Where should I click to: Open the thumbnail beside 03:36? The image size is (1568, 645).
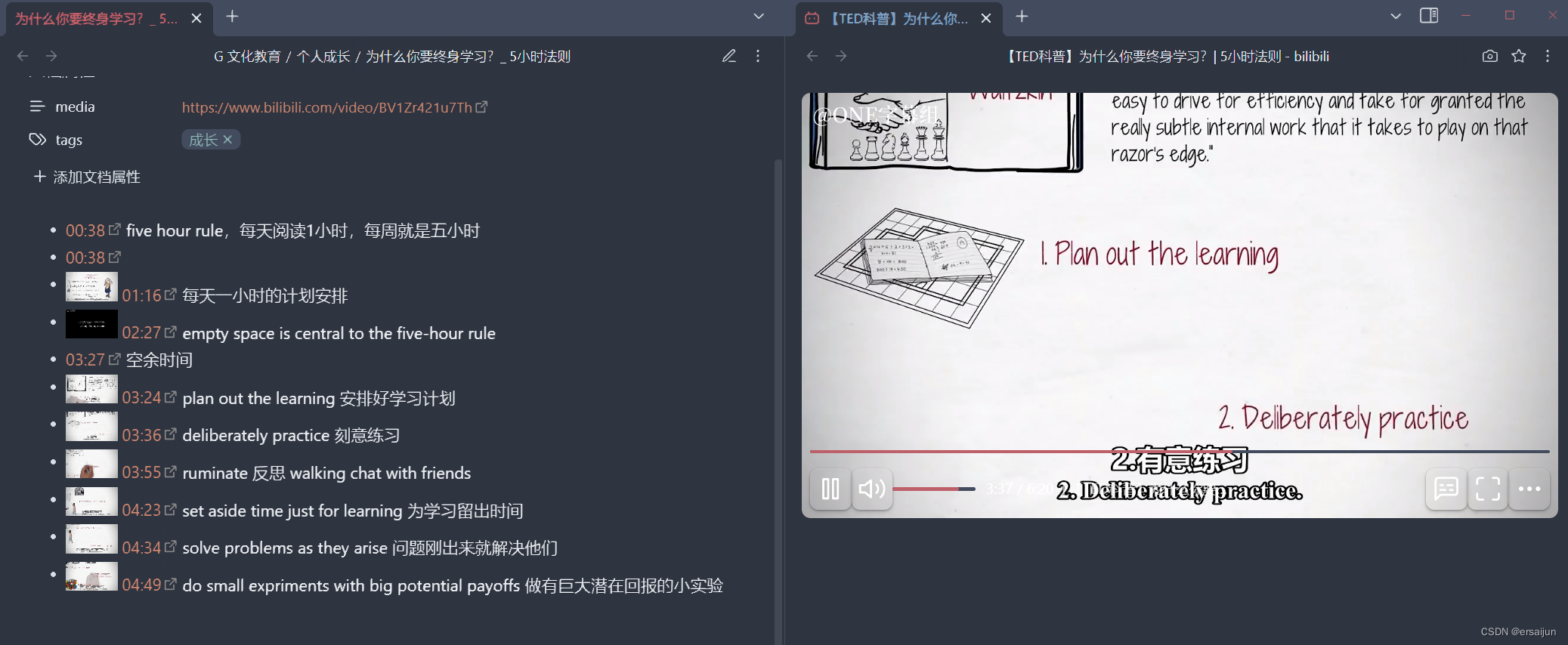click(x=91, y=426)
